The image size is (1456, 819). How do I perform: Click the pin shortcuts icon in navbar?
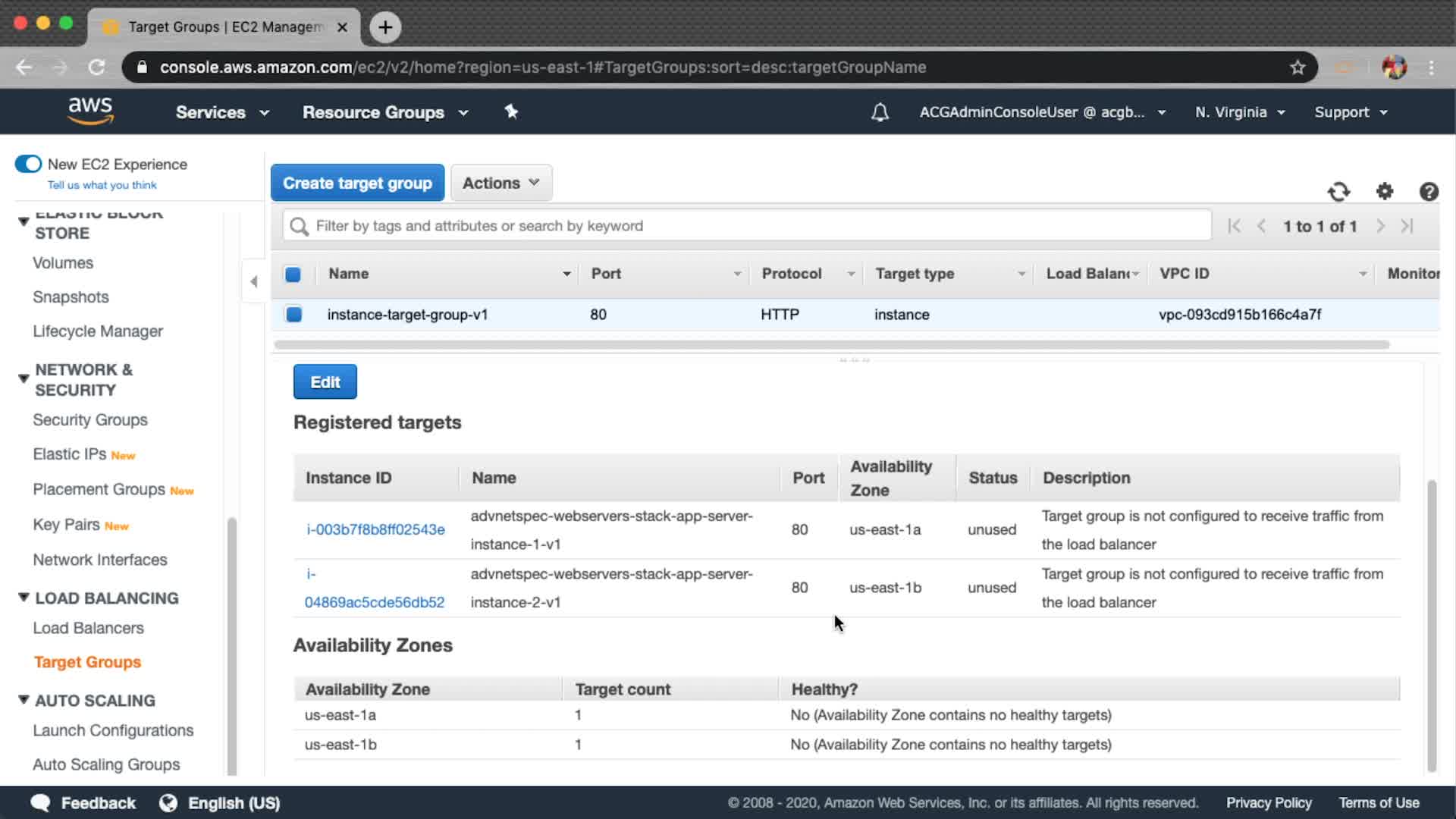point(511,112)
